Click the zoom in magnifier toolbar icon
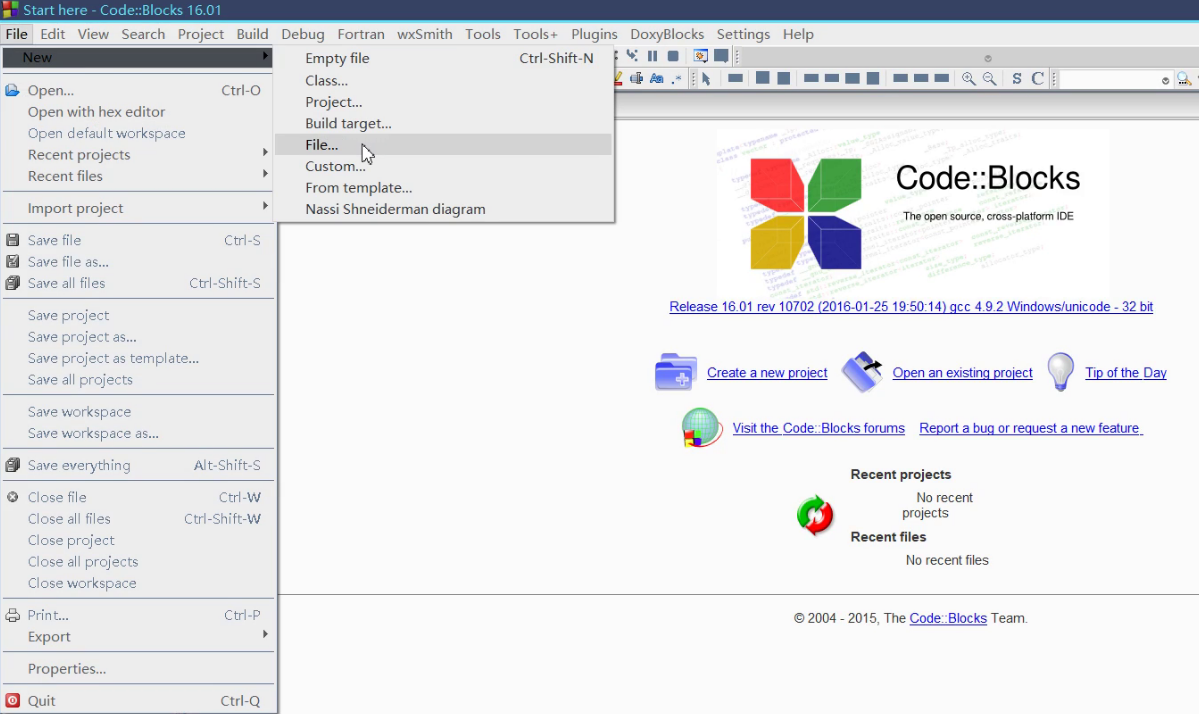This screenshot has width=1199, height=714. pyautogui.click(x=968, y=79)
